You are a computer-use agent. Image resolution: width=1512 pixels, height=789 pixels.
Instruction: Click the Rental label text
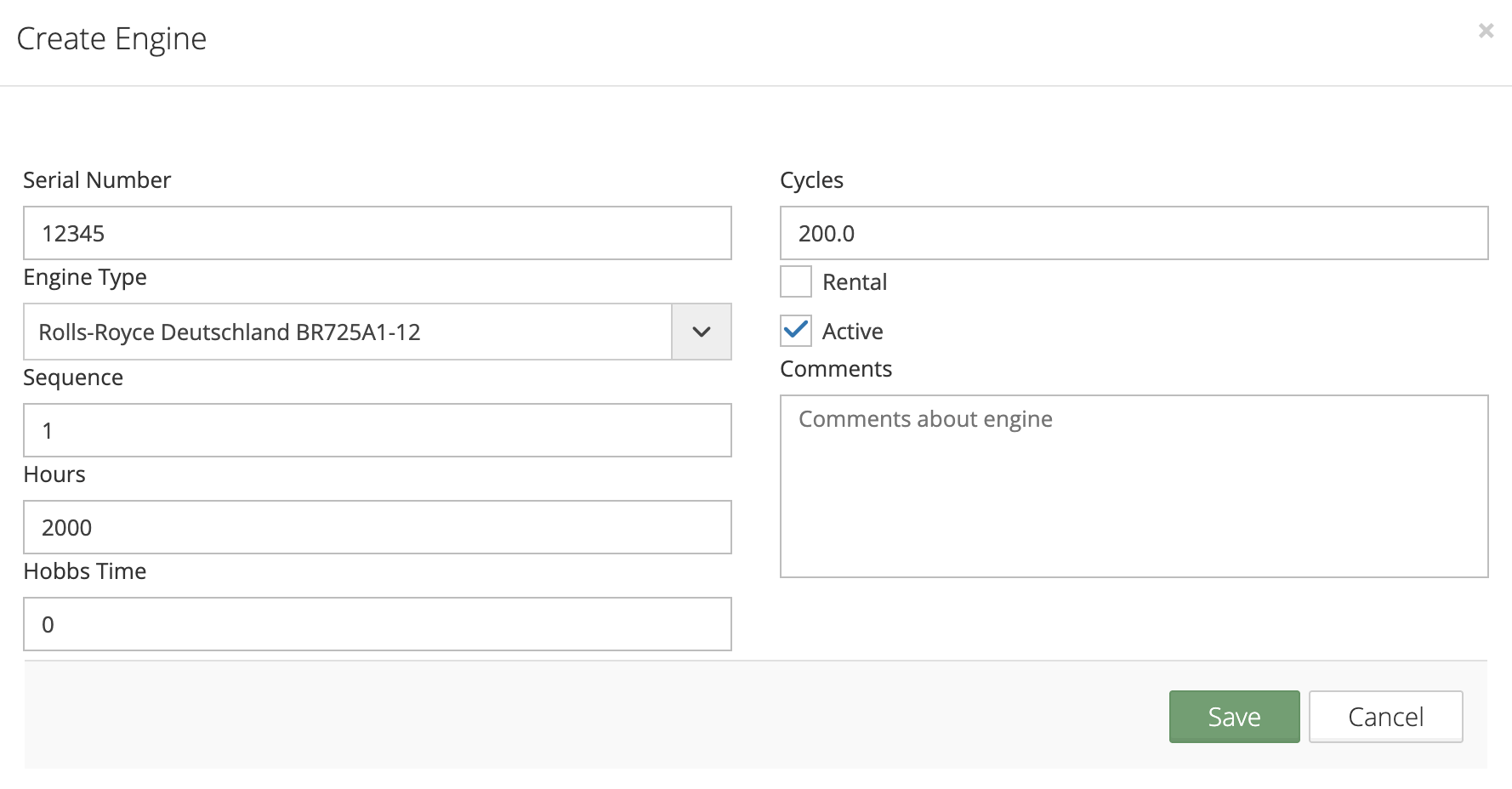pos(854,282)
